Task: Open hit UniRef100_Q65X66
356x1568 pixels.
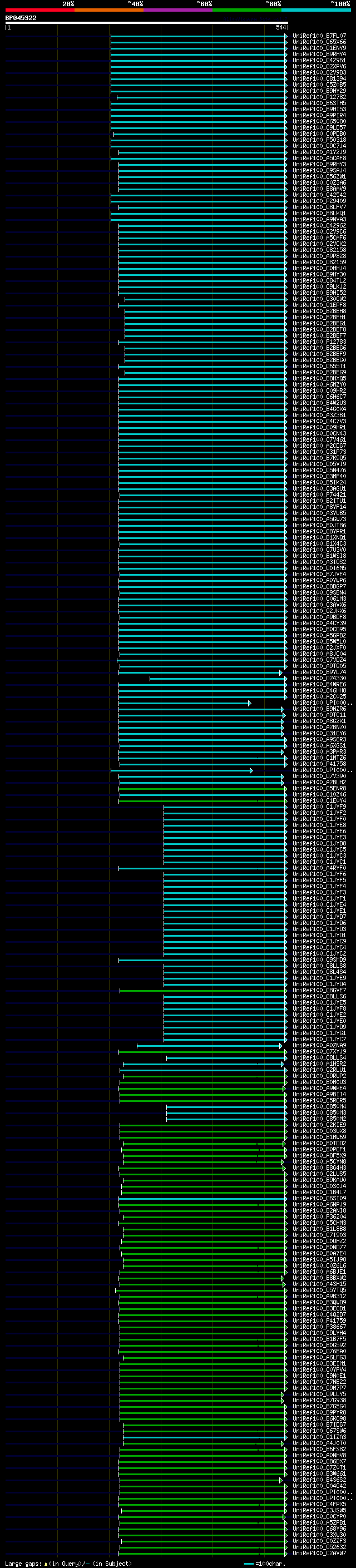Action: [x=319, y=42]
